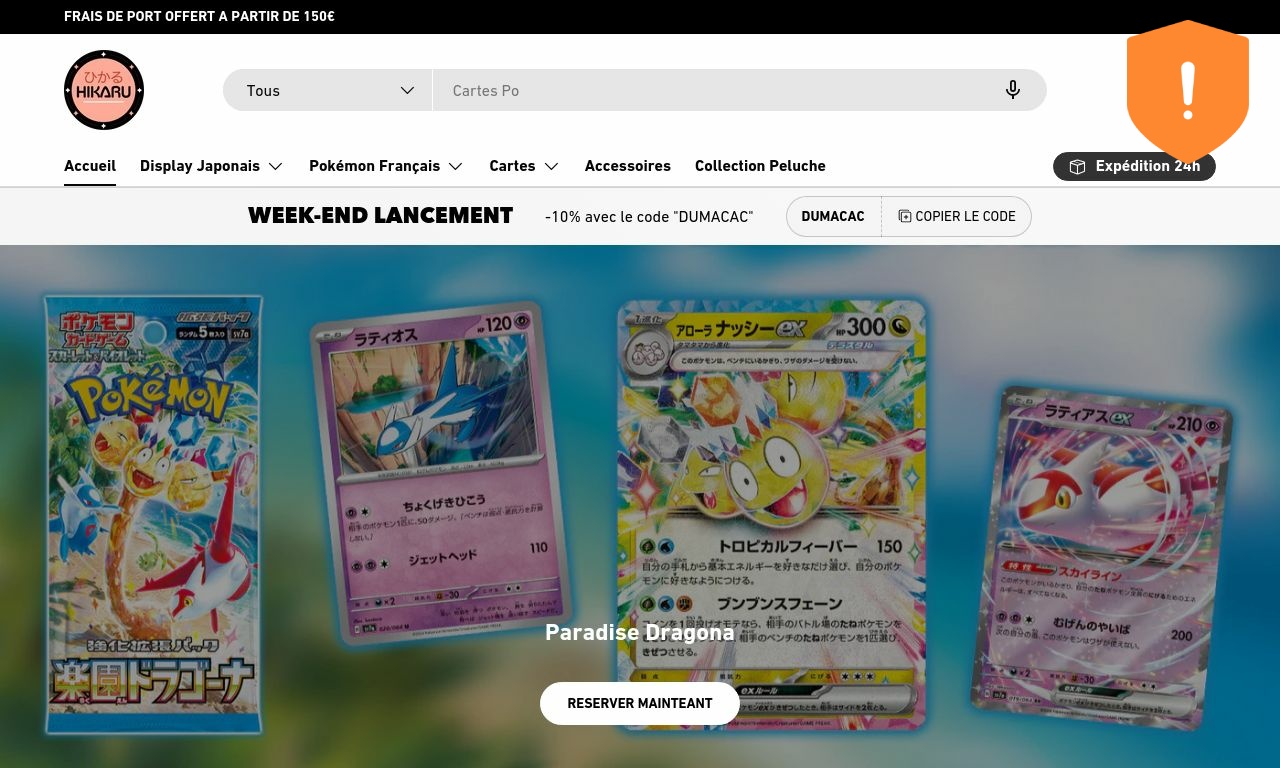The height and width of the screenshot is (768, 1280).
Task: Click the package icon in Expédition 24h
Action: 1077,166
